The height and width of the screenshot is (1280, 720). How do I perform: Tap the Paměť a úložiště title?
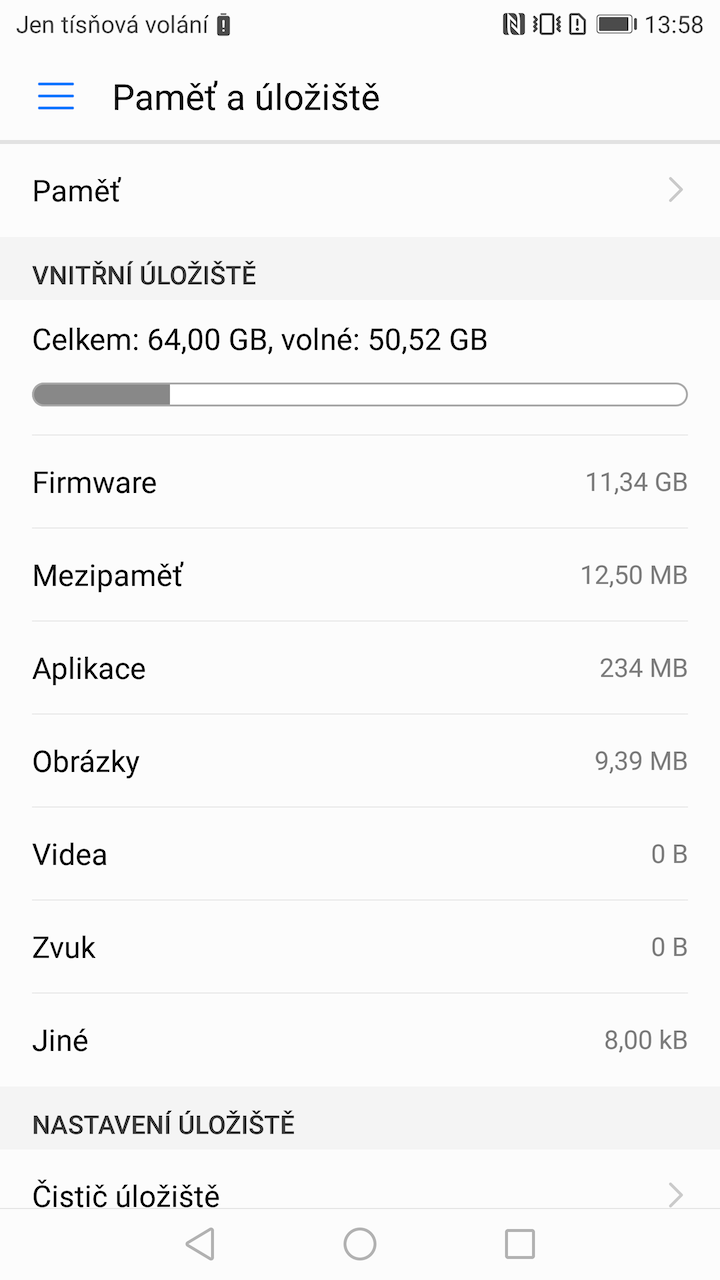[246, 97]
